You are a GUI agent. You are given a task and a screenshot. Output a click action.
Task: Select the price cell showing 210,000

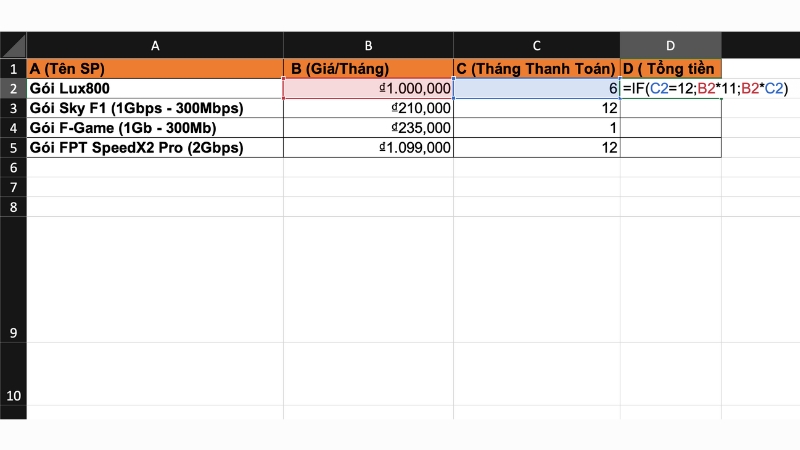tap(368, 108)
